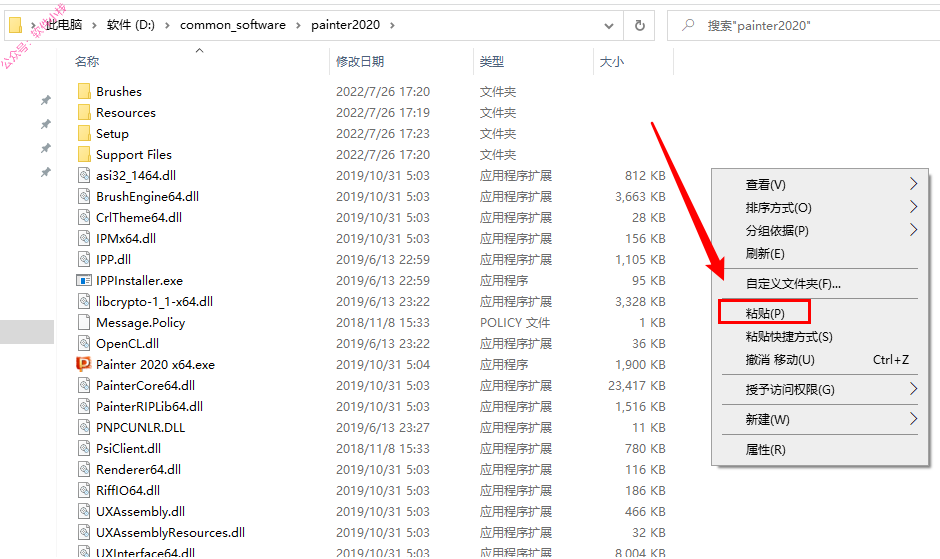Click the Support Files folder icon
The width and height of the screenshot is (940, 559).
click(84, 154)
